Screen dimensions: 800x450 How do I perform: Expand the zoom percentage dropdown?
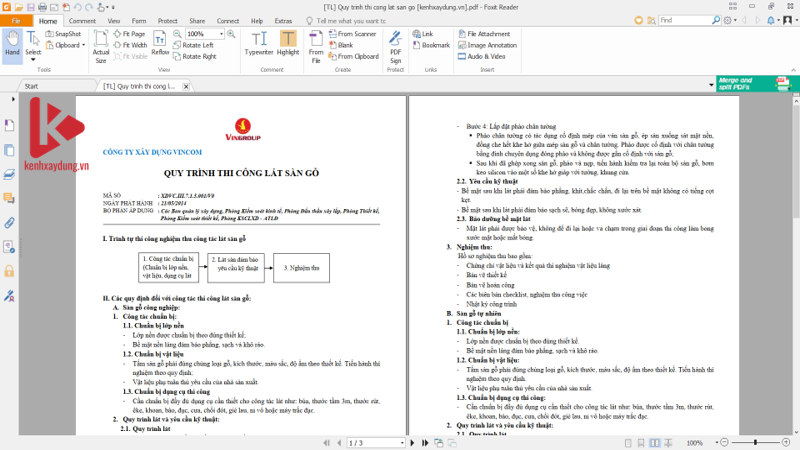tap(219, 34)
